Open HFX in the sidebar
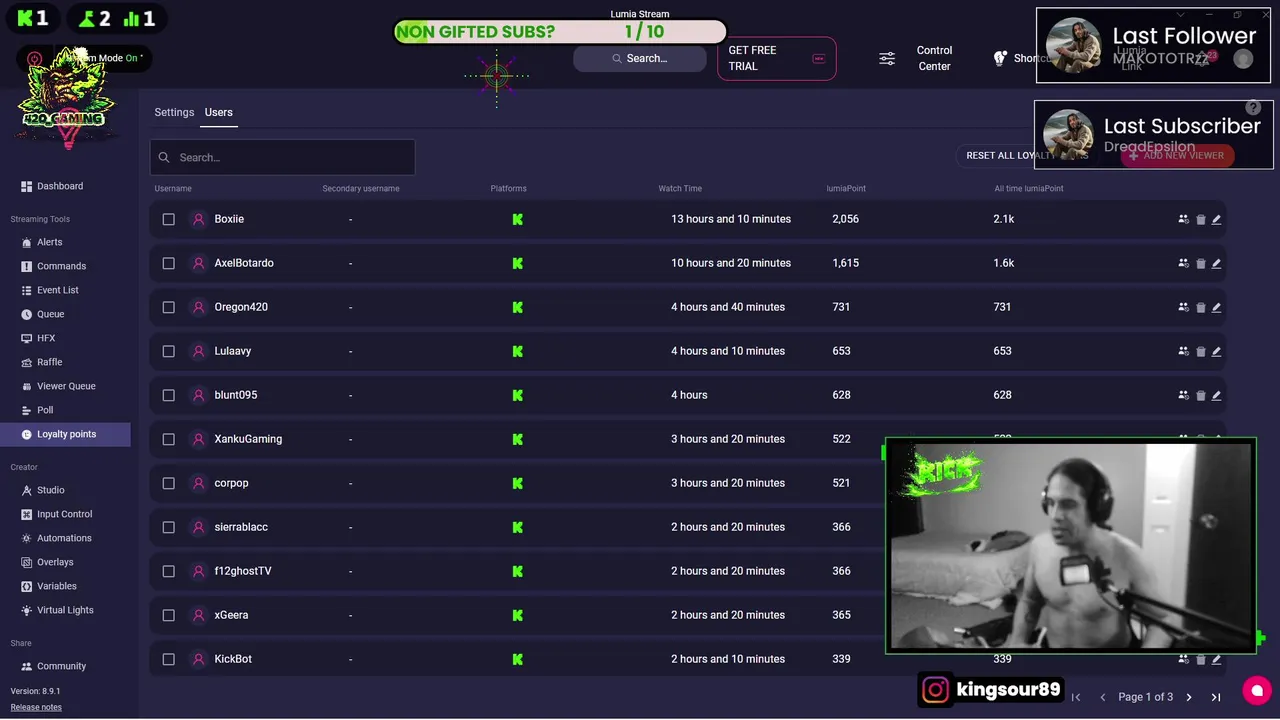The width and height of the screenshot is (1280, 720). pos(38,338)
